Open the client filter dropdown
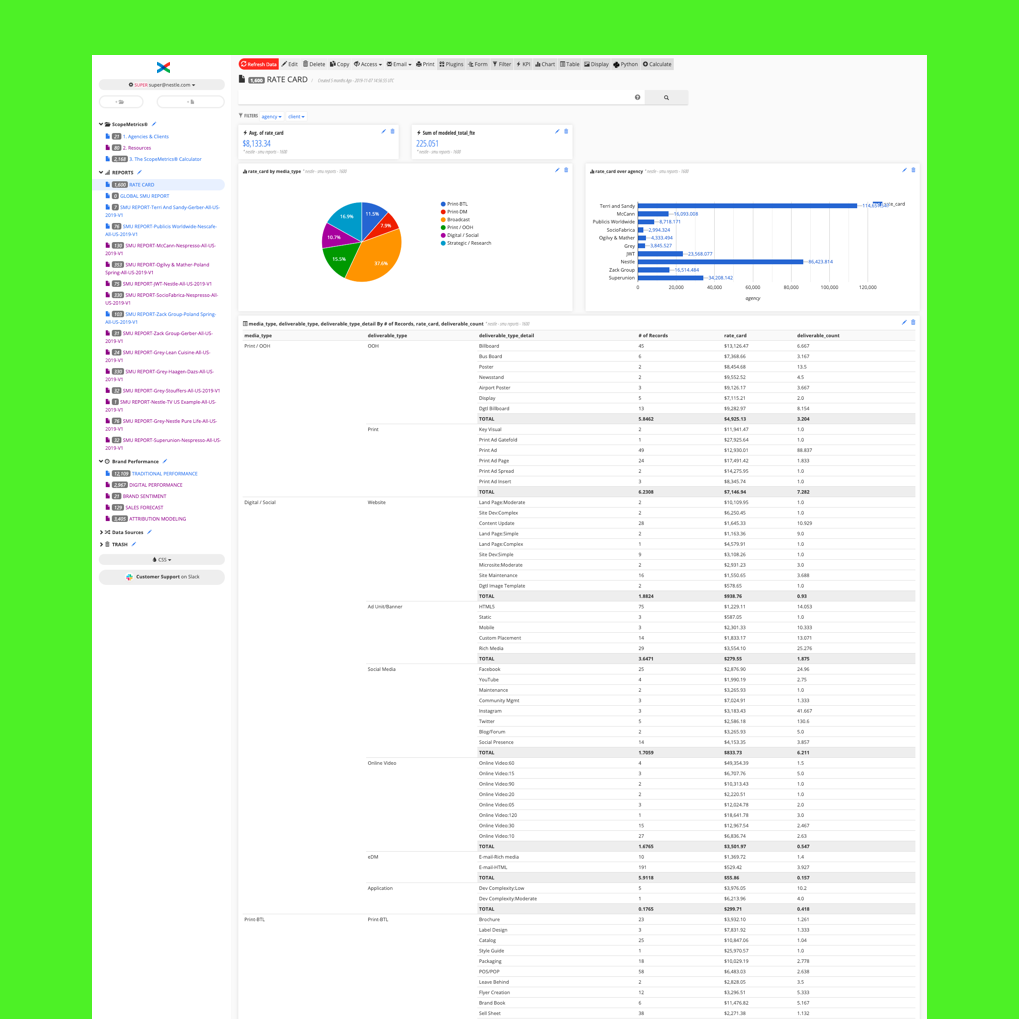The height and width of the screenshot is (1019, 1019). click(x=296, y=116)
